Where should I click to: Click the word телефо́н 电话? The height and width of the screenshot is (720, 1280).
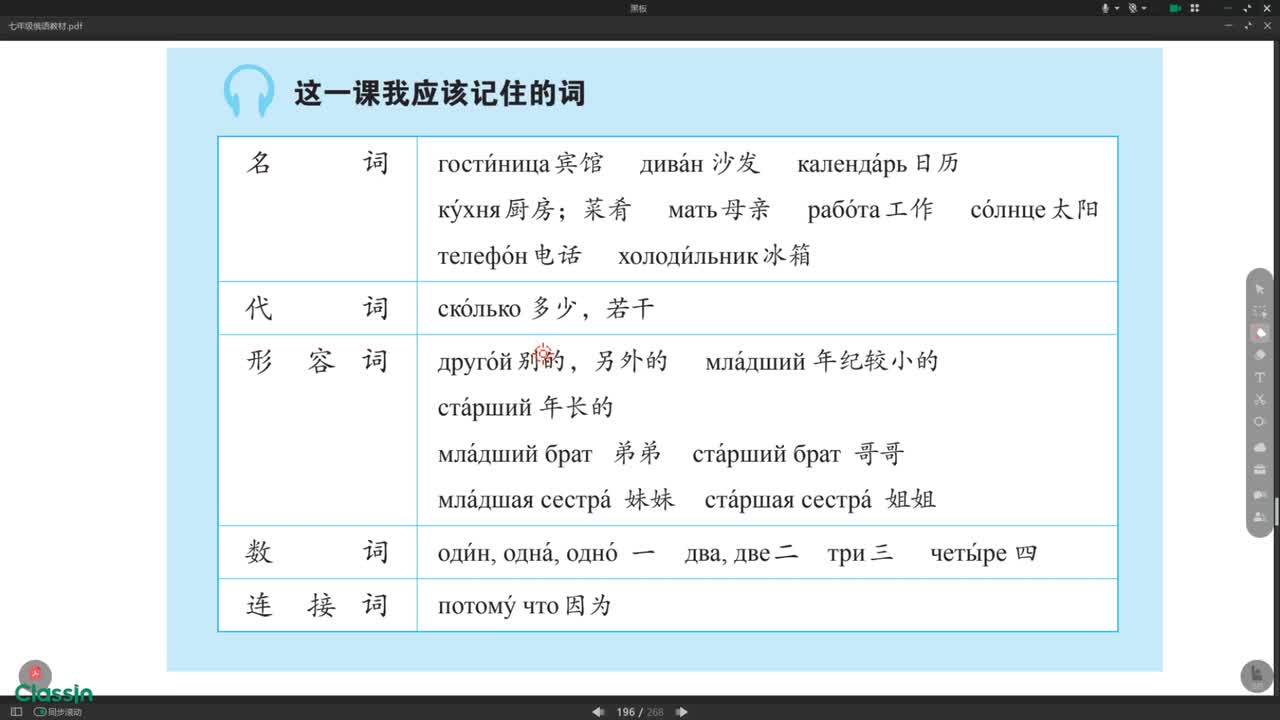point(509,255)
